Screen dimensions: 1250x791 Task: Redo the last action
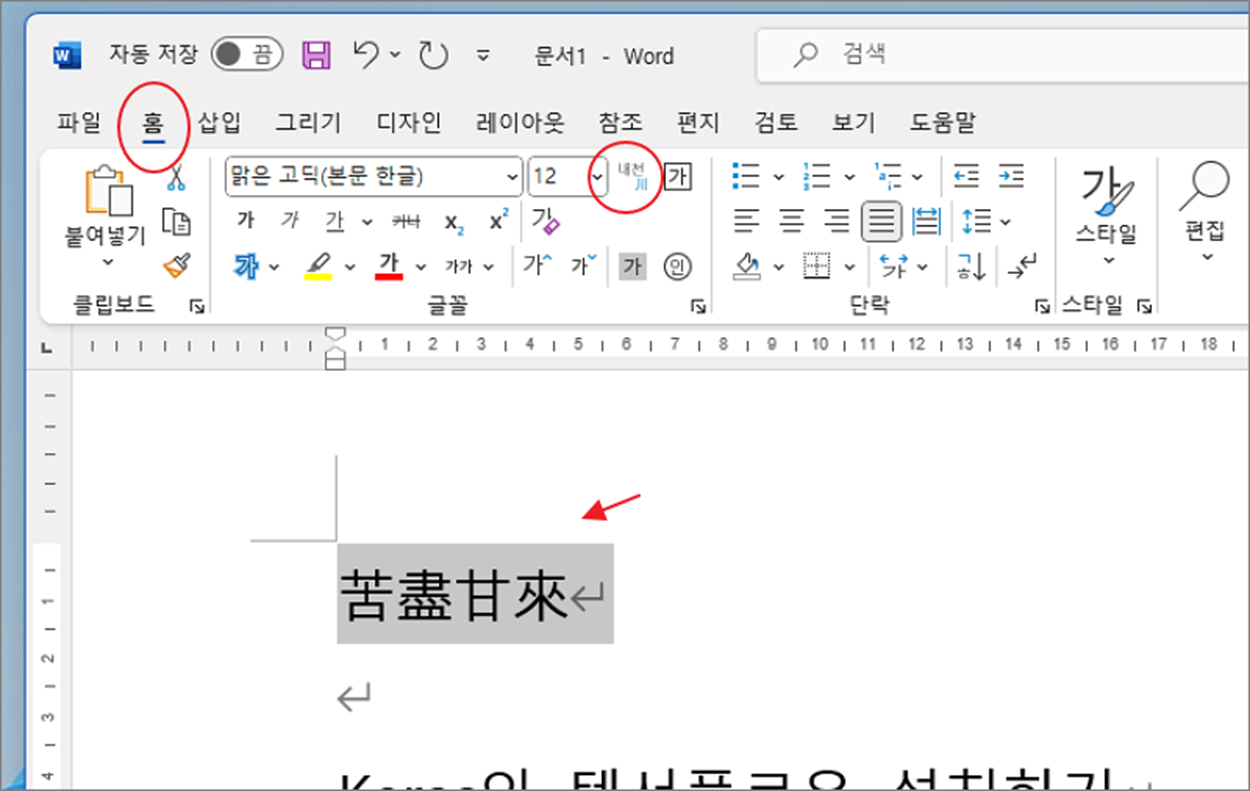pyautogui.click(x=433, y=56)
